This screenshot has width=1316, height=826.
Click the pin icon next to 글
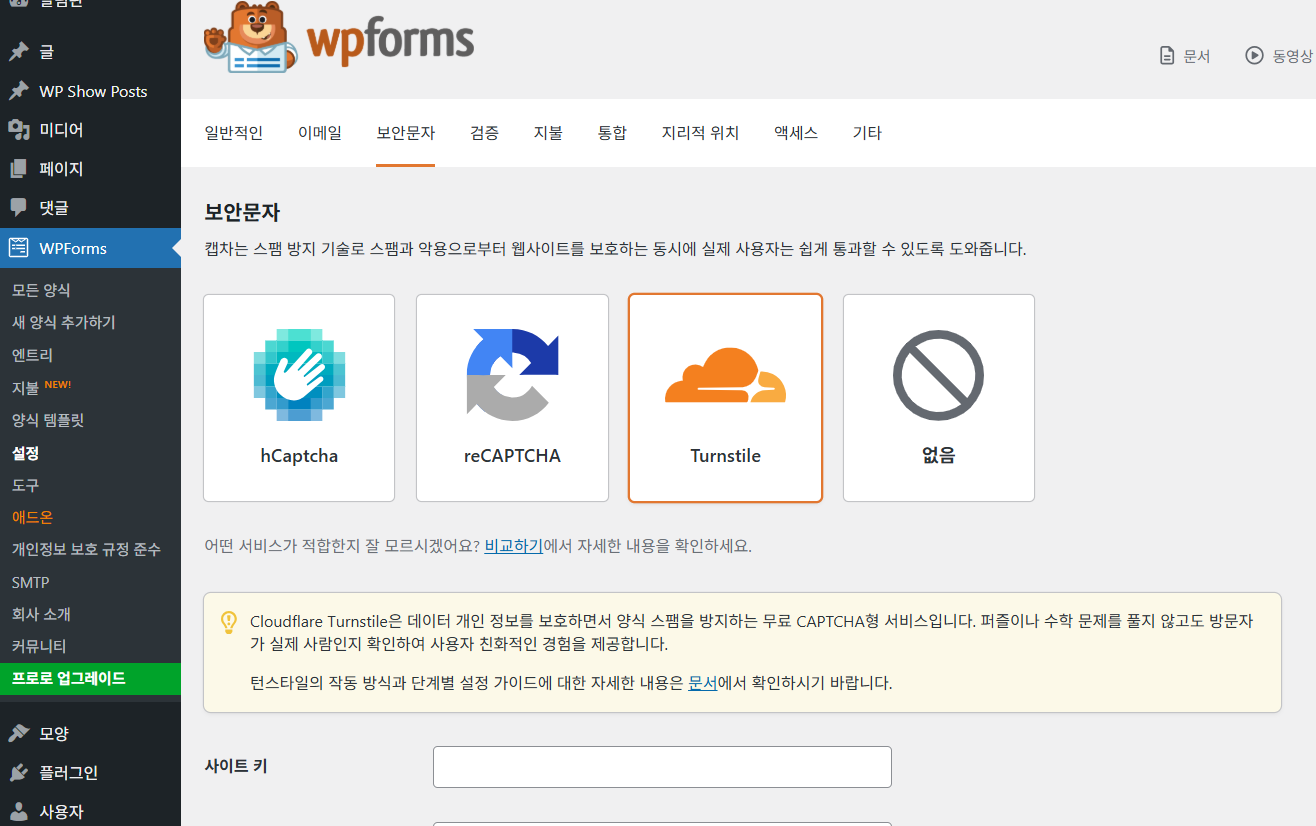(x=18, y=52)
